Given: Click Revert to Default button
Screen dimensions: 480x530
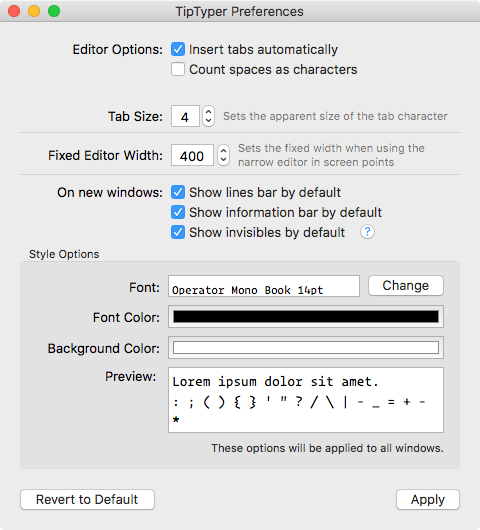Looking at the screenshot, I should tap(87, 499).
